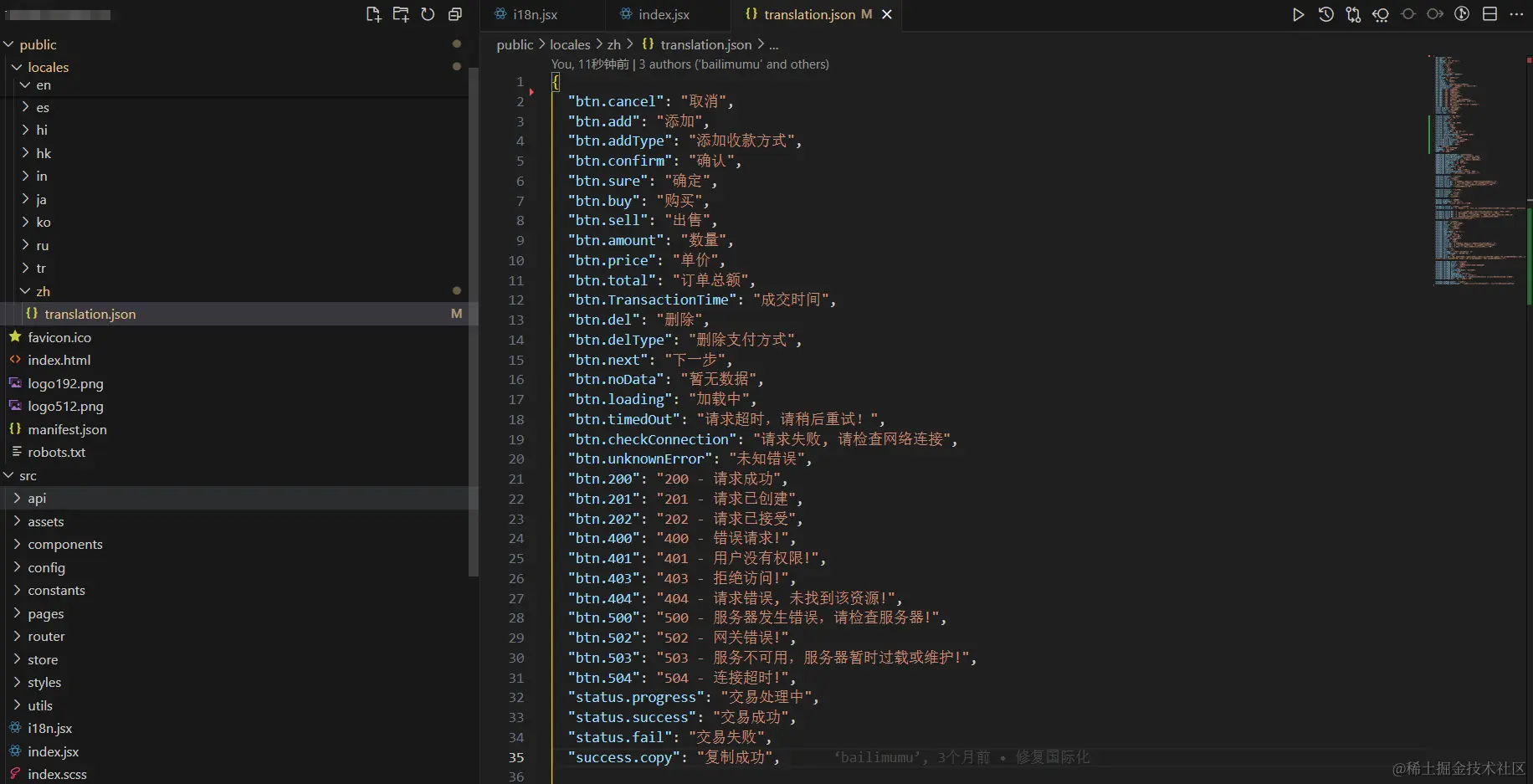The height and width of the screenshot is (784, 1533).
Task: Collapse the public folder
Action: [x=8, y=44]
